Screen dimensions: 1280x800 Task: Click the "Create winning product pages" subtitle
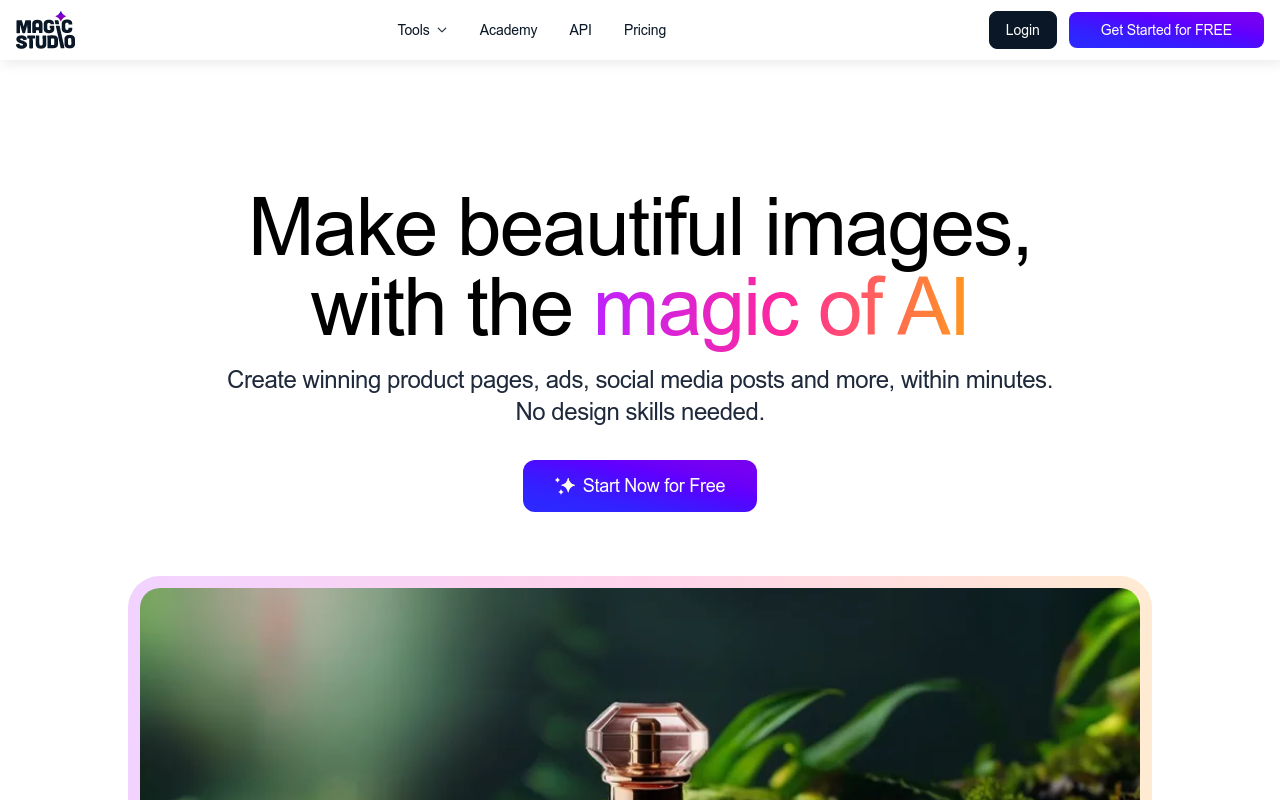(x=640, y=380)
